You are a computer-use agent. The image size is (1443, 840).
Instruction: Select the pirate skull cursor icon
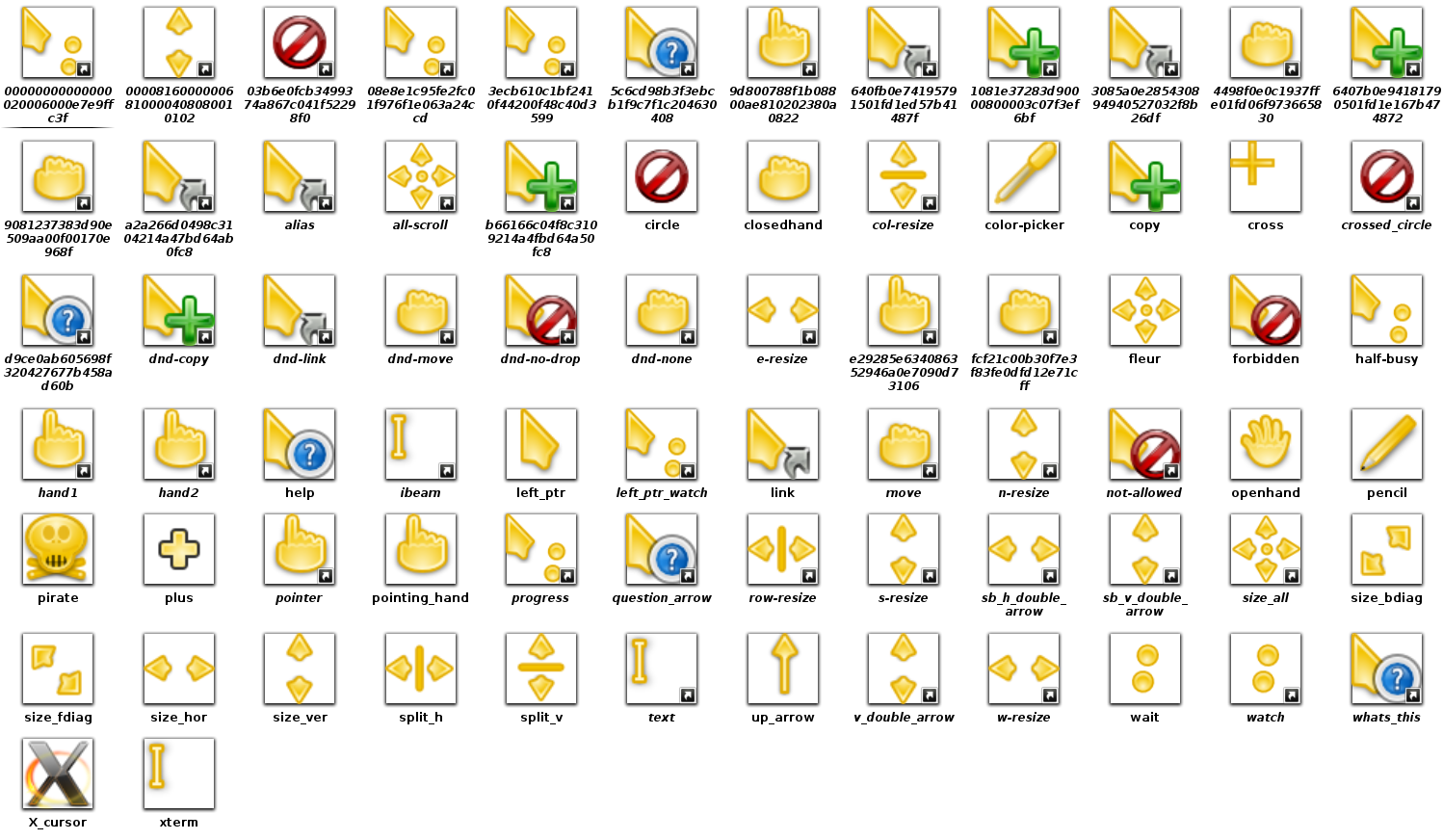(58, 549)
